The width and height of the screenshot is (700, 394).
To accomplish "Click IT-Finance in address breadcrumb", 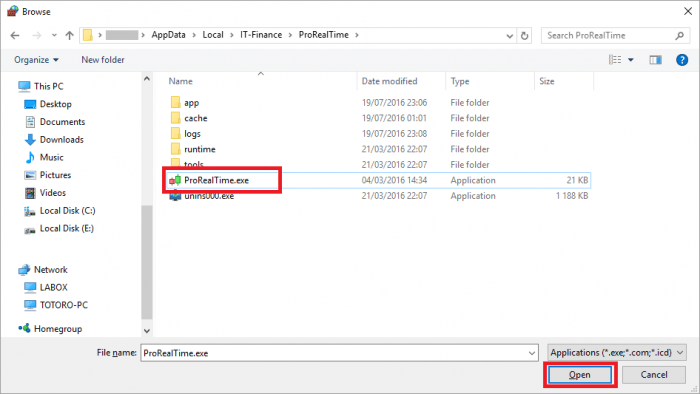I will (x=261, y=35).
